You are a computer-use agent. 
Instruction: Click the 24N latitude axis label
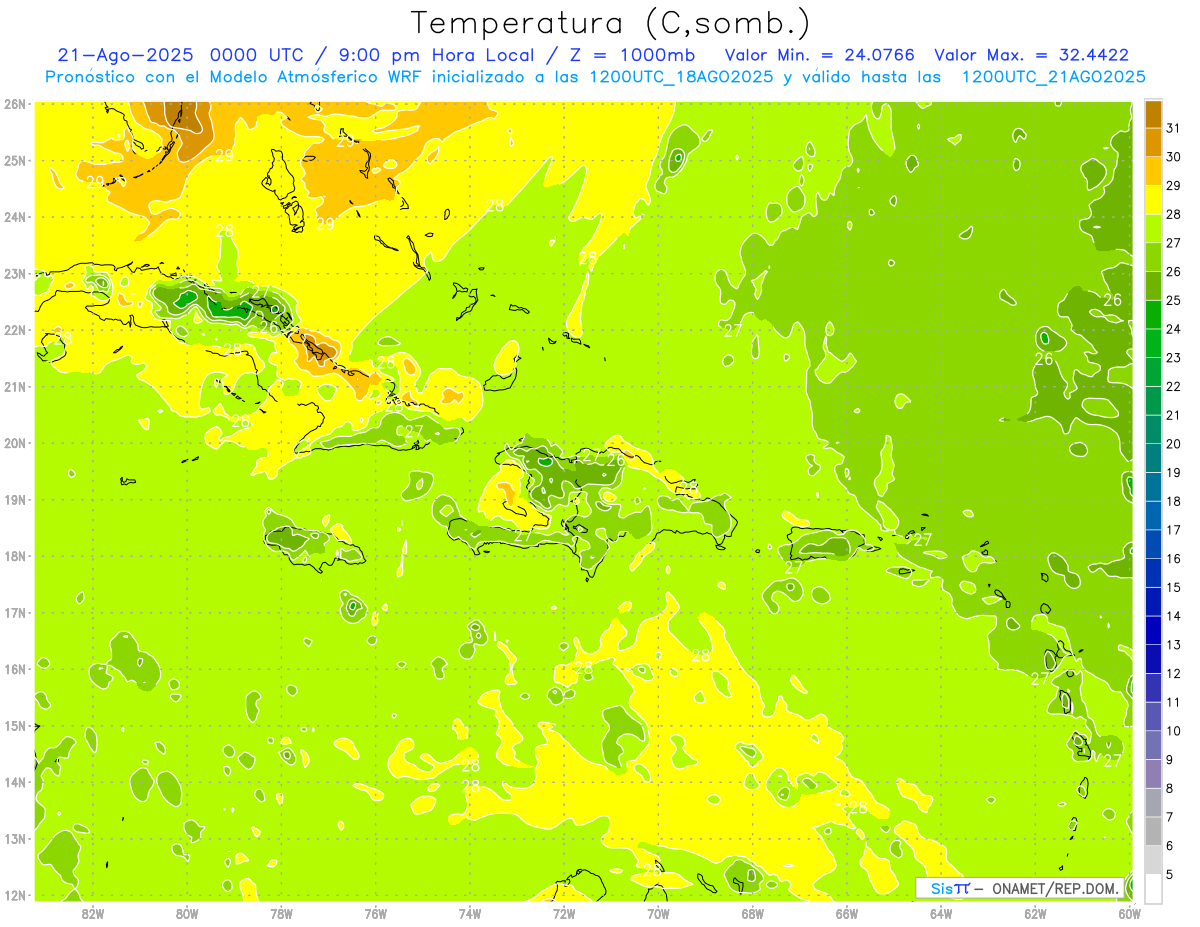(x=15, y=217)
